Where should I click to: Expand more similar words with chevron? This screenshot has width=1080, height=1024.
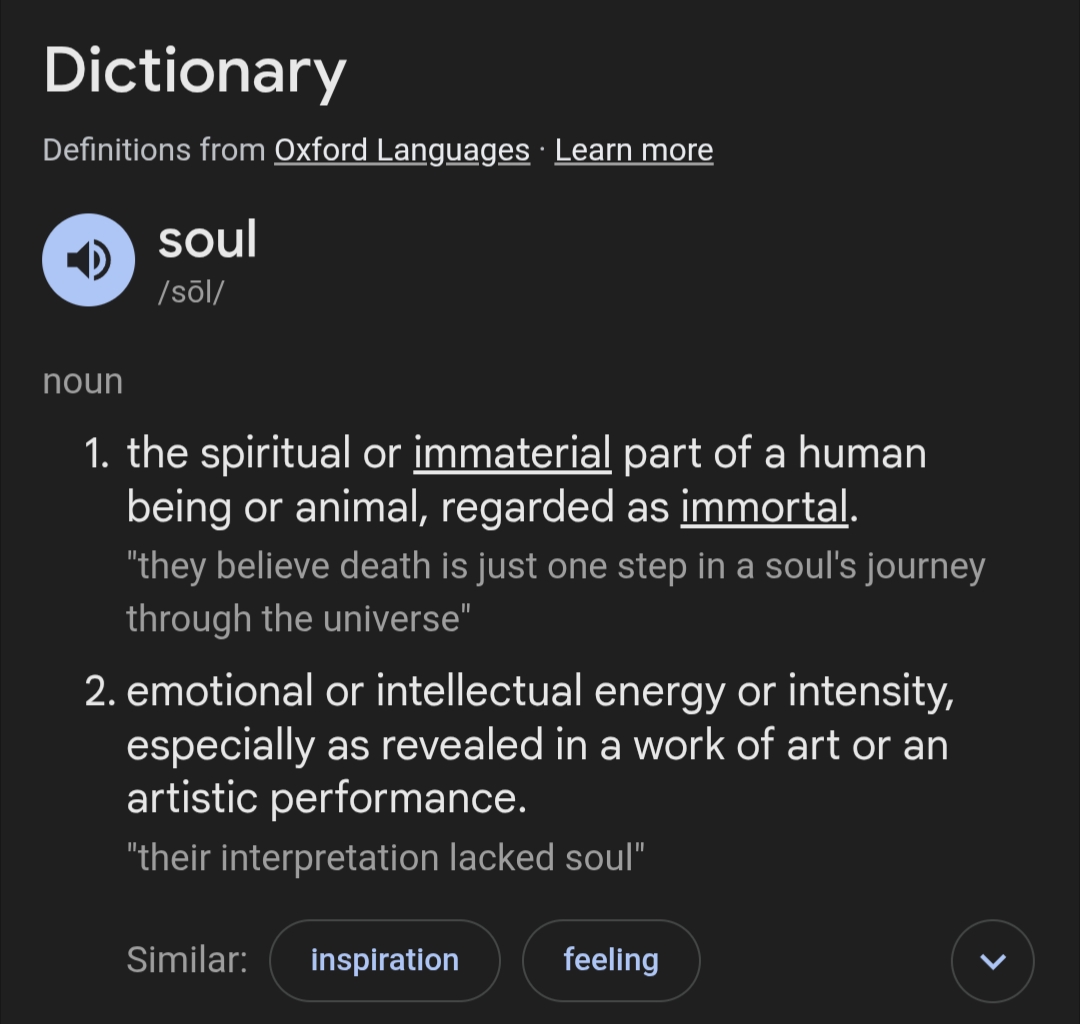(x=992, y=961)
